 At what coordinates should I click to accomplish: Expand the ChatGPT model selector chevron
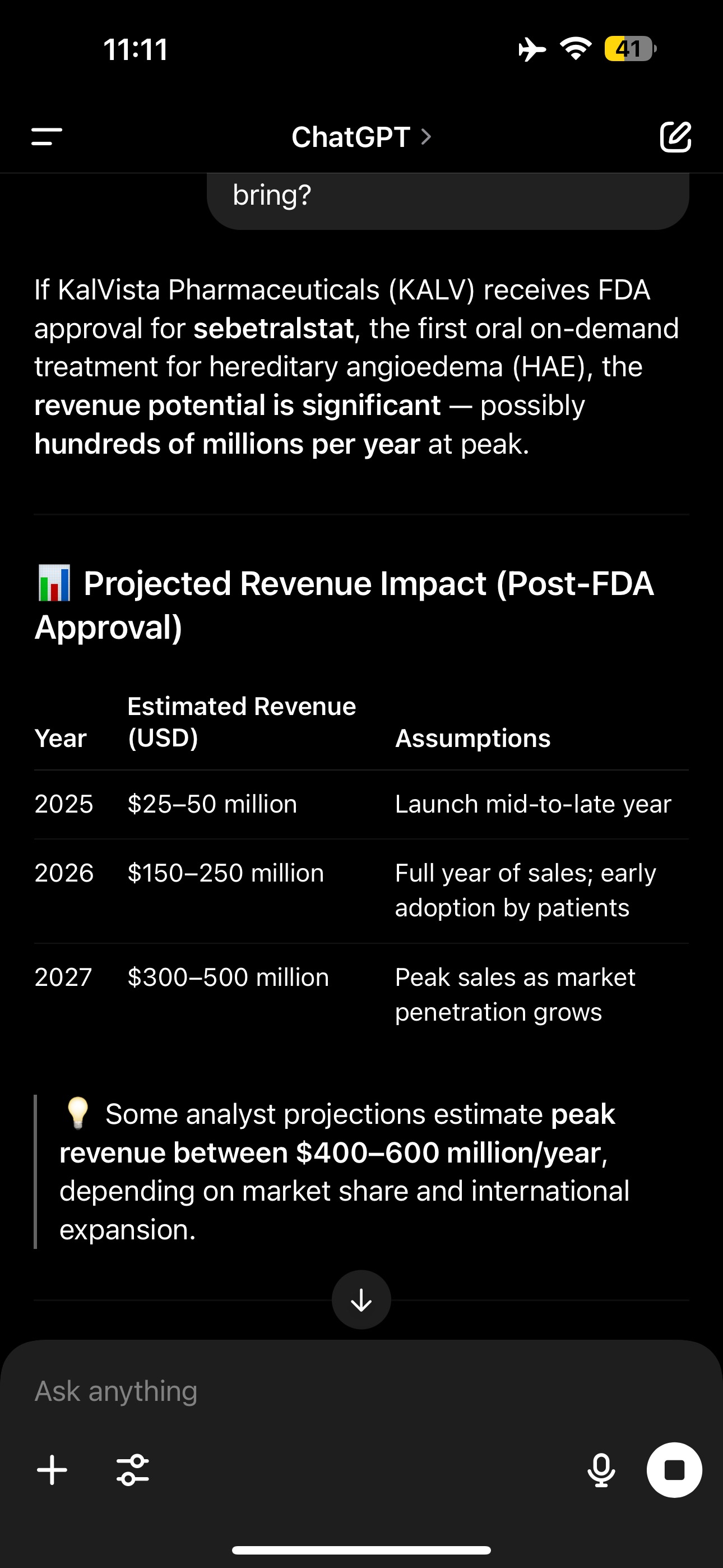click(x=427, y=137)
